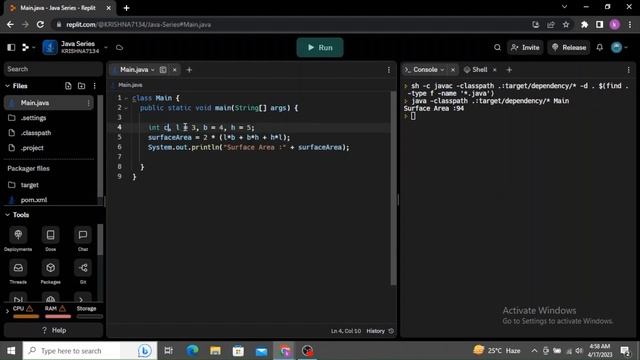Viewport: 640px width, 360px height.
Task: Open the Deployments tool
Action: click(18, 239)
